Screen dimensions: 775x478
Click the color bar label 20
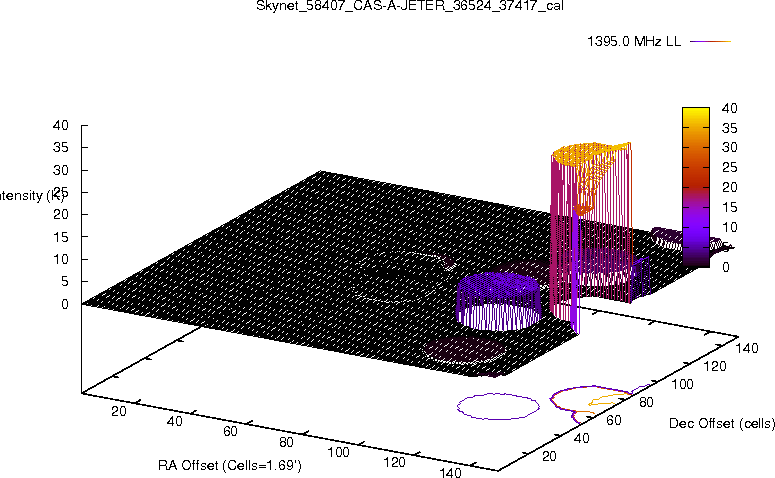click(x=730, y=187)
